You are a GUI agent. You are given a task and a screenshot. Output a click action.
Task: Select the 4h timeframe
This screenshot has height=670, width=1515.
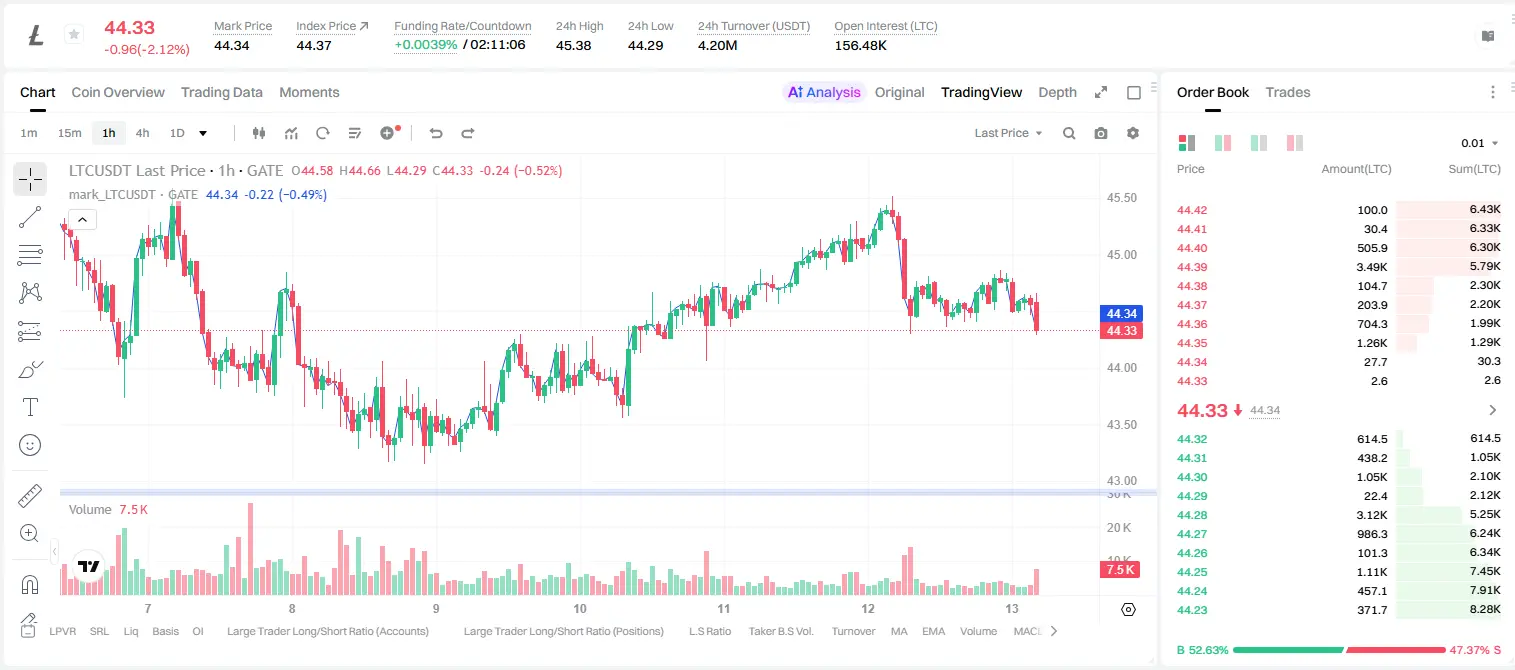[142, 133]
